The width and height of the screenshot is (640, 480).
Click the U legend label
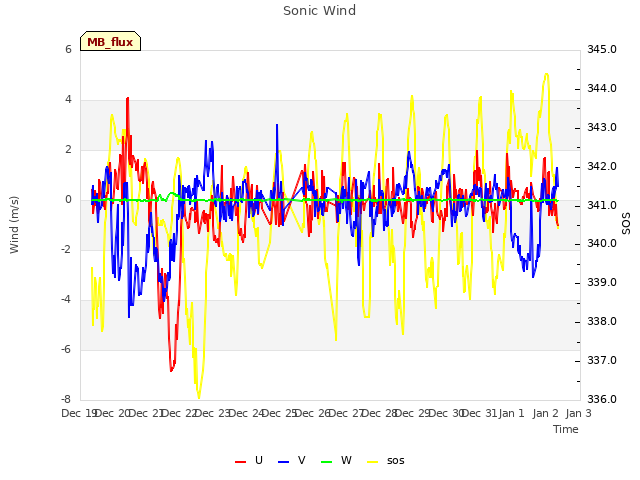click(x=258, y=460)
